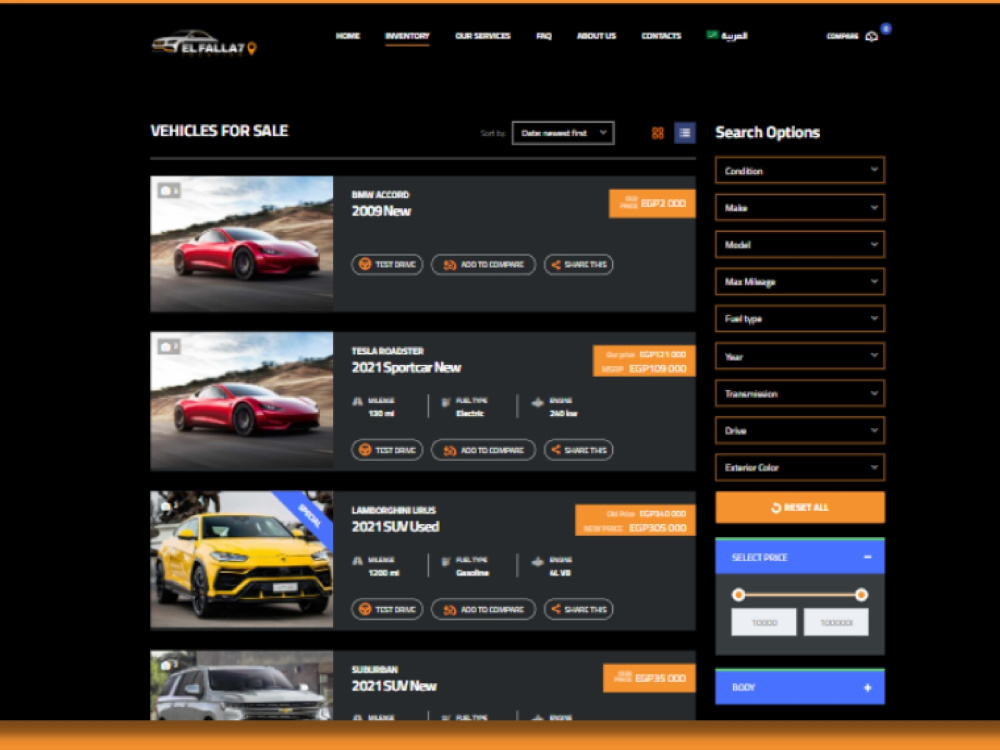Click the minimum price slider handle
The width and height of the screenshot is (1000, 750).
click(x=739, y=595)
